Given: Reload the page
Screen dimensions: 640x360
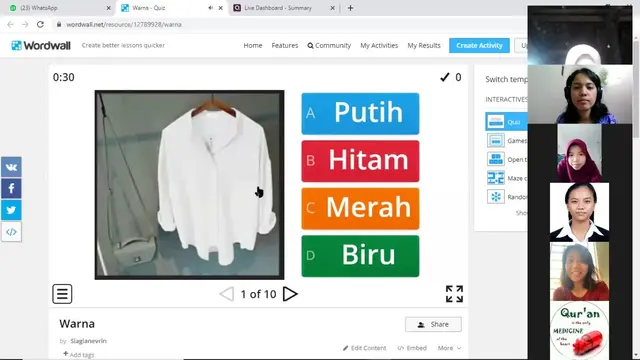Looking at the screenshot, I should [40, 24].
